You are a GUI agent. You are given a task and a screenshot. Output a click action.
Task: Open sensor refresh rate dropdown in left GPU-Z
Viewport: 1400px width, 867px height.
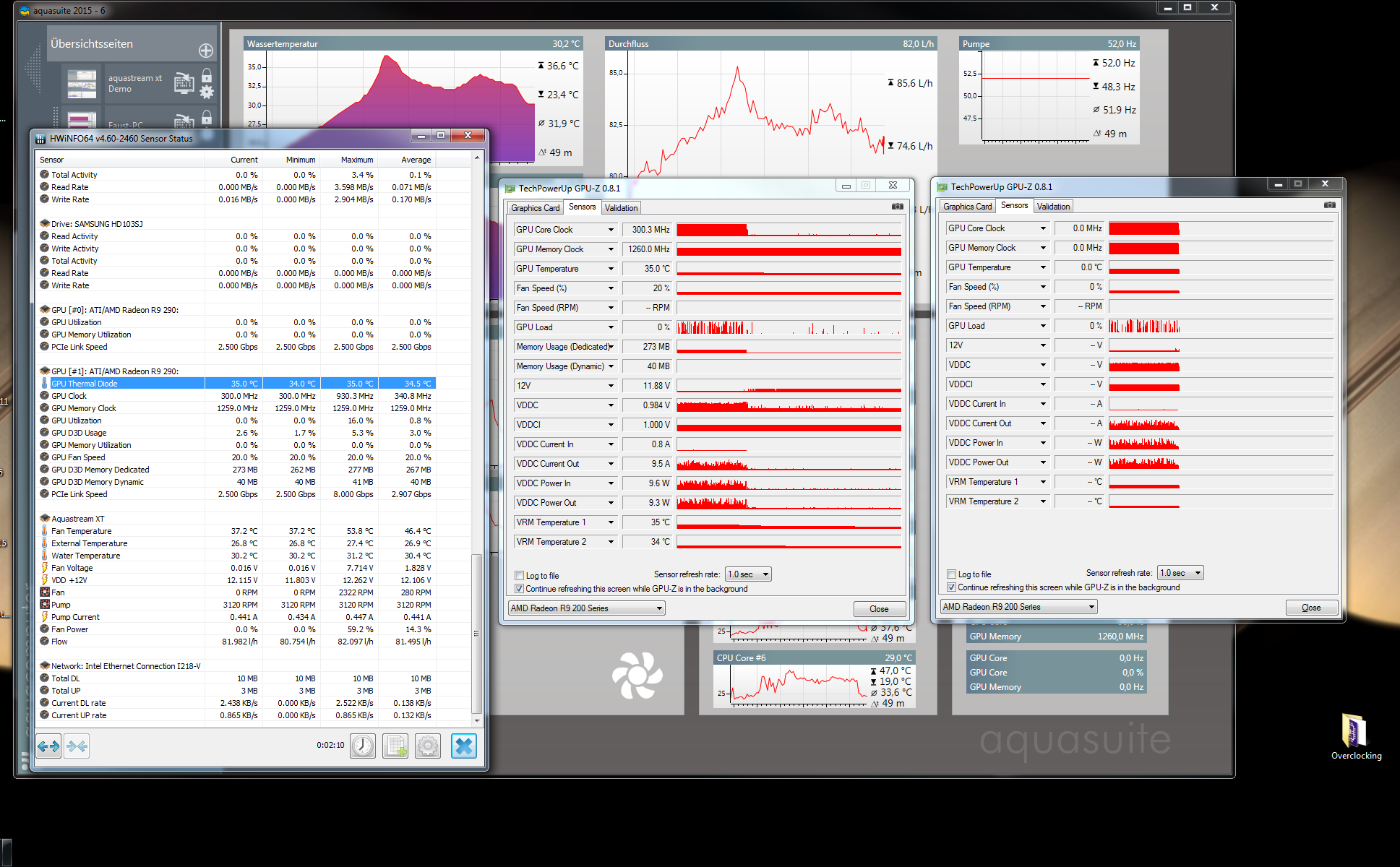click(748, 574)
